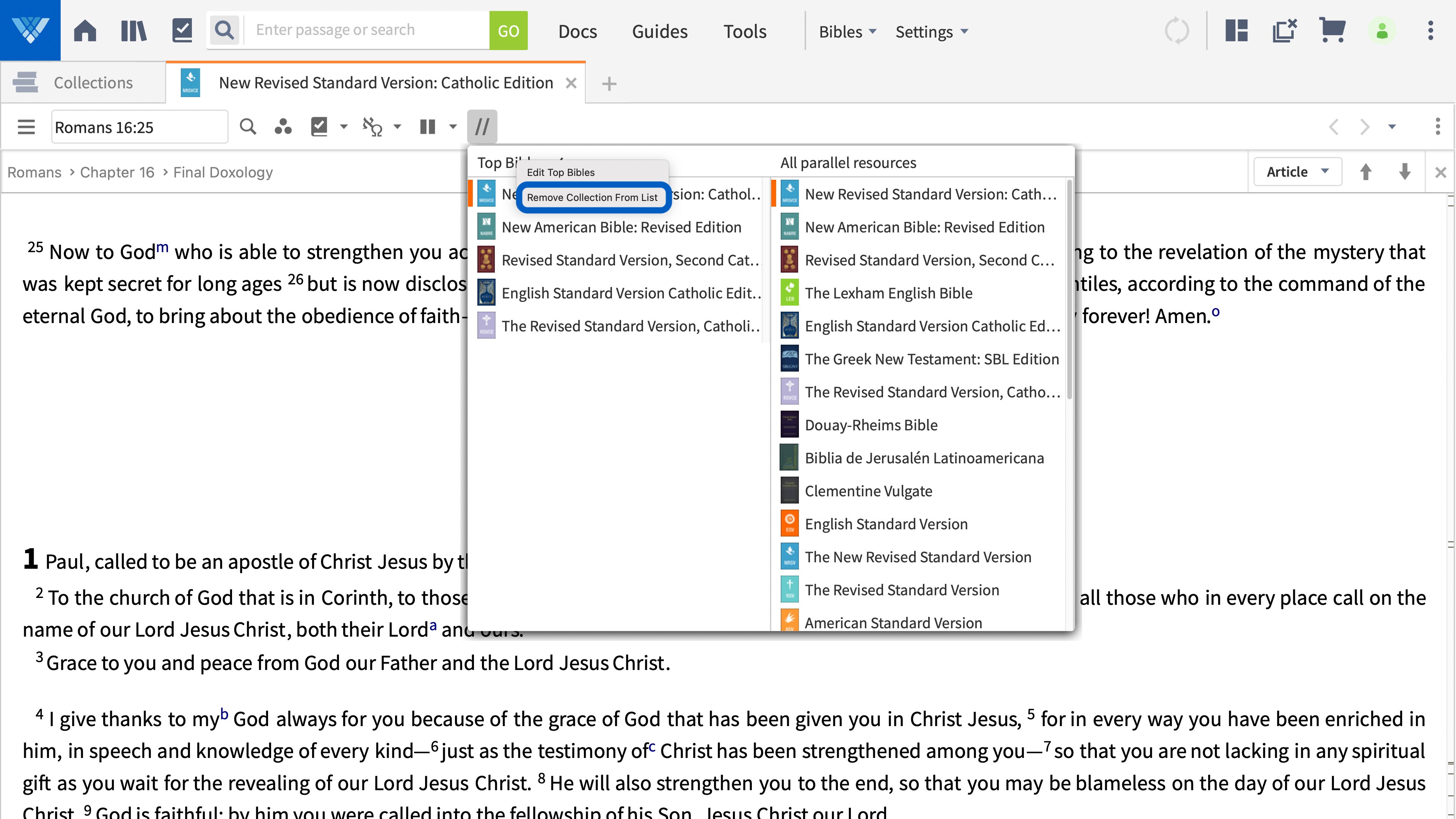
Task: Click the Romans 16:25 reference box
Action: pos(140,127)
